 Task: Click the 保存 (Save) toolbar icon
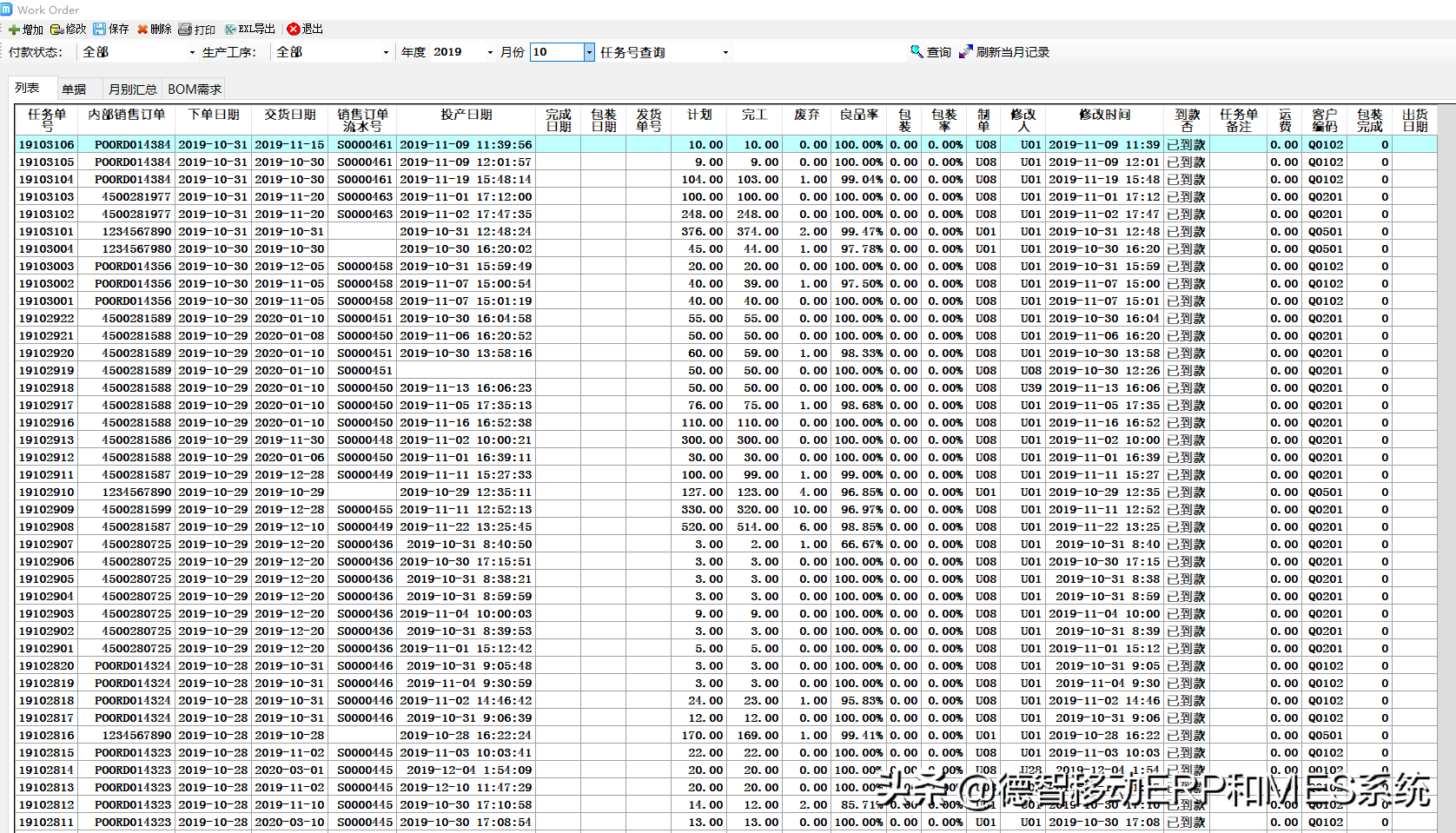click(x=99, y=29)
